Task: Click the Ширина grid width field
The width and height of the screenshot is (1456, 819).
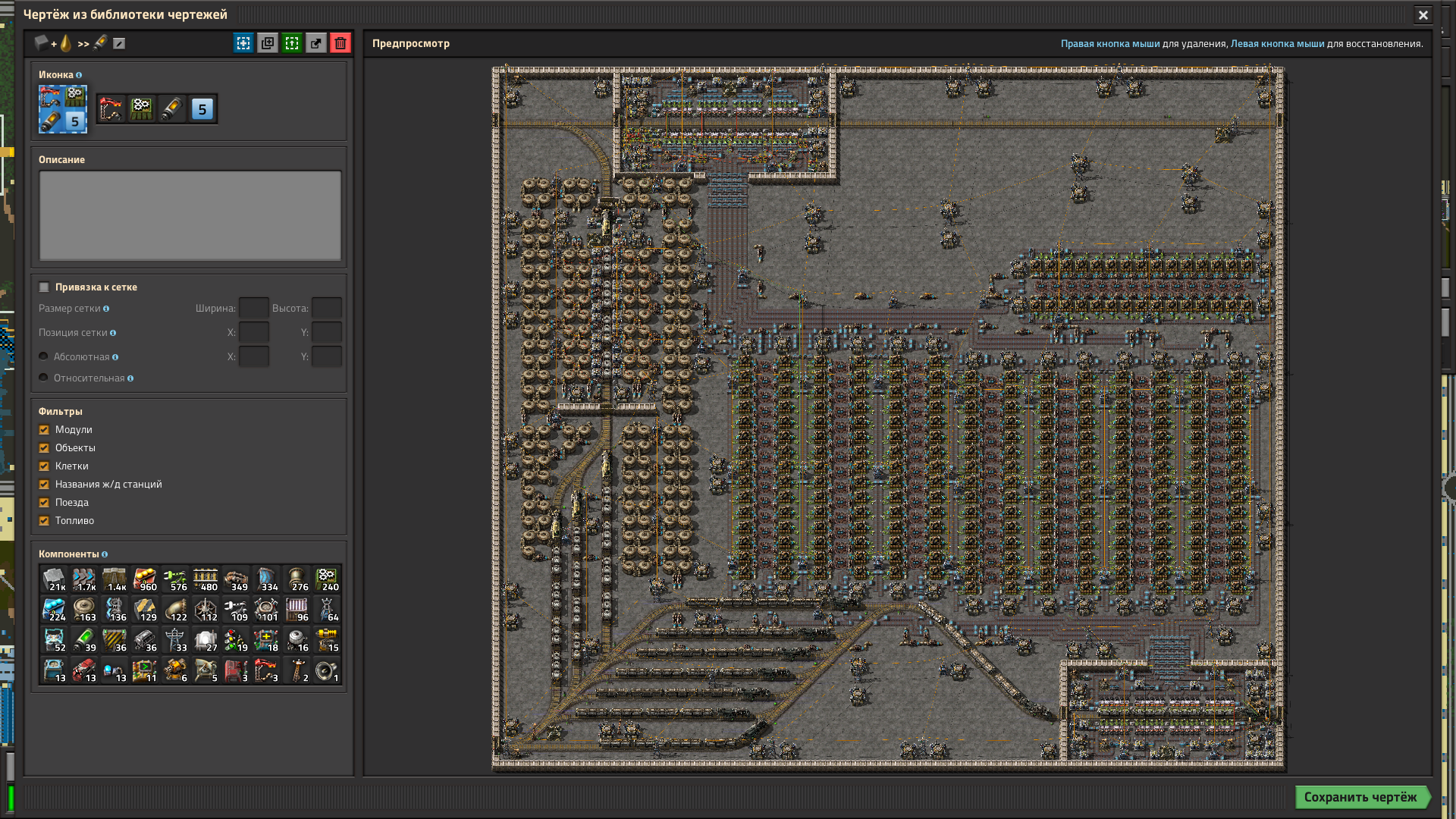Action: pos(254,308)
